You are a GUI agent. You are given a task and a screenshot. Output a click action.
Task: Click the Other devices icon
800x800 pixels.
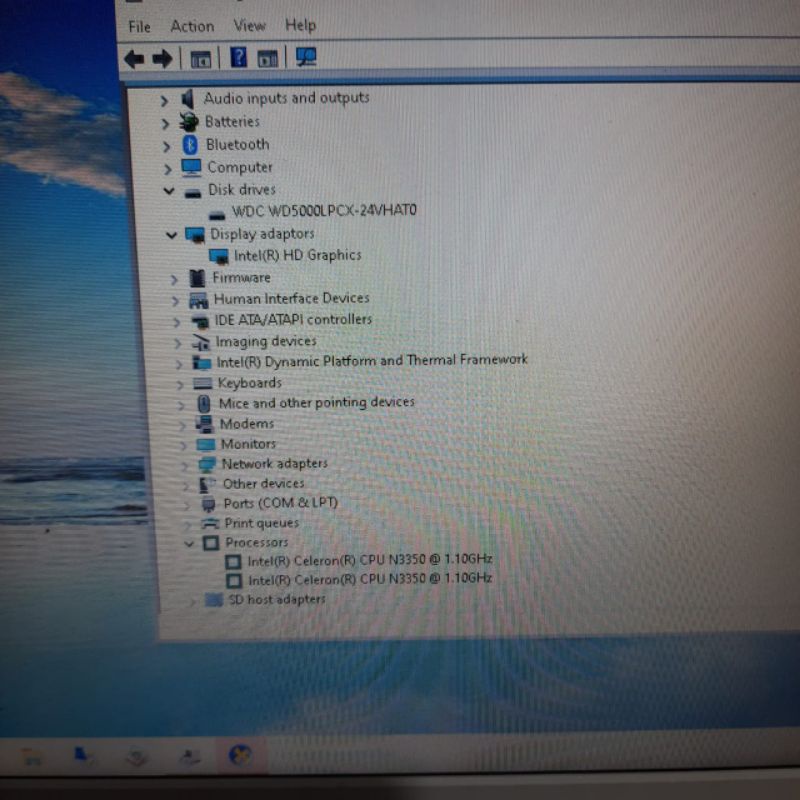[x=207, y=484]
